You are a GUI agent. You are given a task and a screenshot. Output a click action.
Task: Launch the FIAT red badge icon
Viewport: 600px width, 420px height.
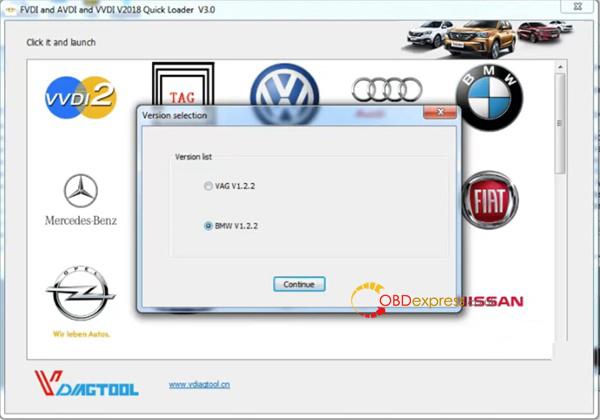pyautogui.click(x=490, y=200)
